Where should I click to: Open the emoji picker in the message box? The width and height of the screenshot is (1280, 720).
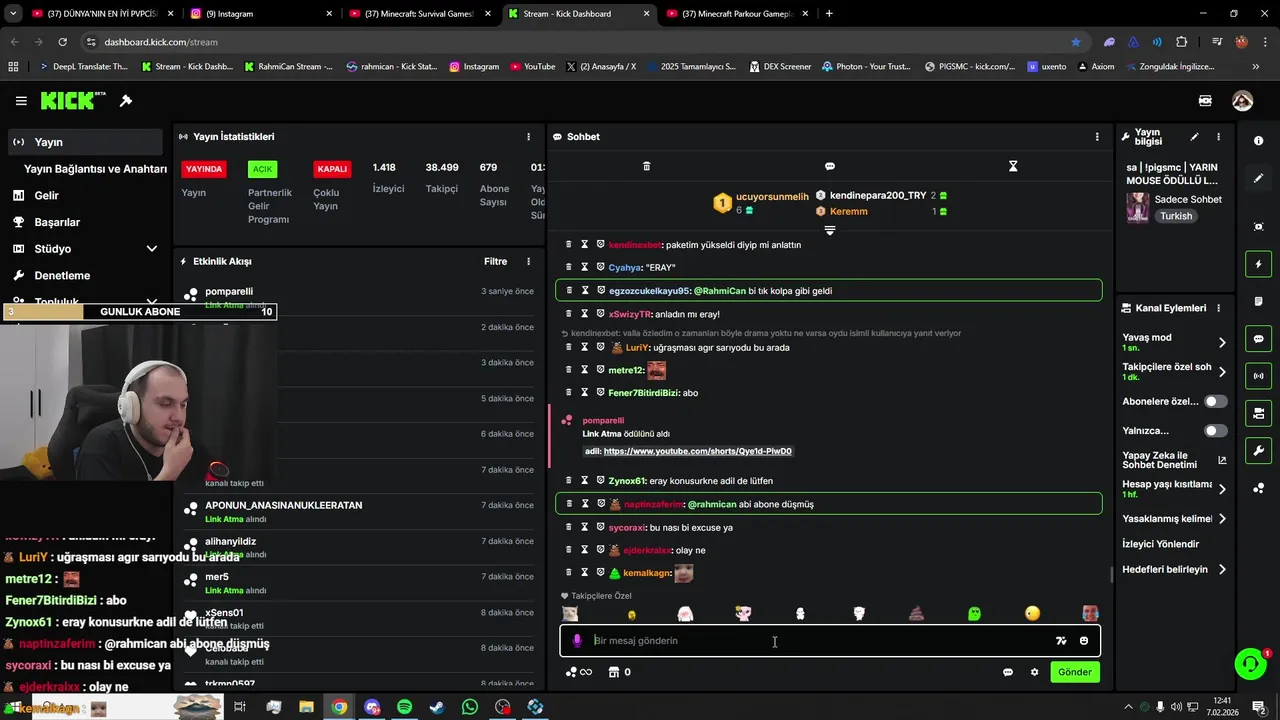(x=1084, y=641)
